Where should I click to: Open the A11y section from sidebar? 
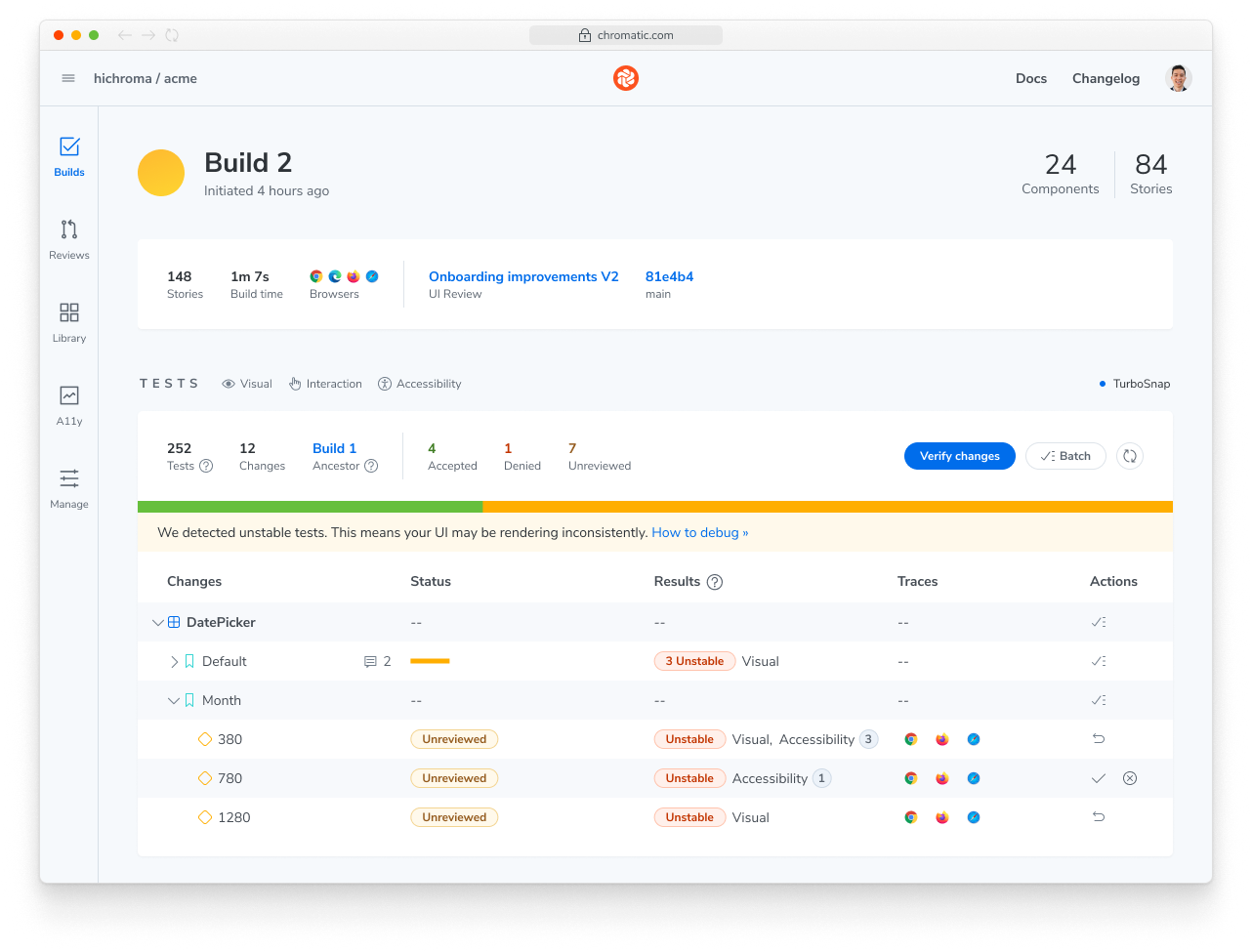68,396
